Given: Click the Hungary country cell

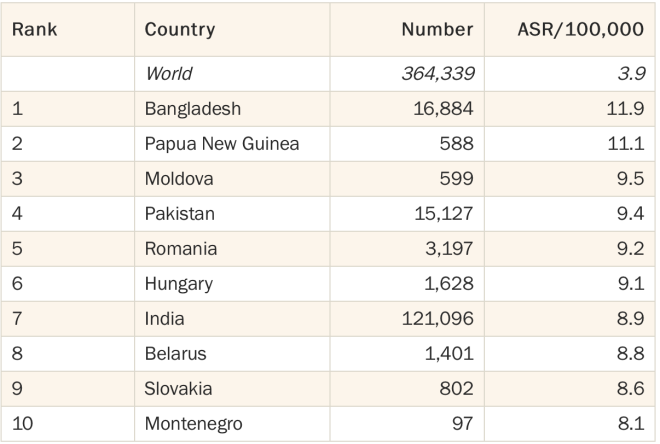Looking at the screenshot, I should tap(179, 284).
